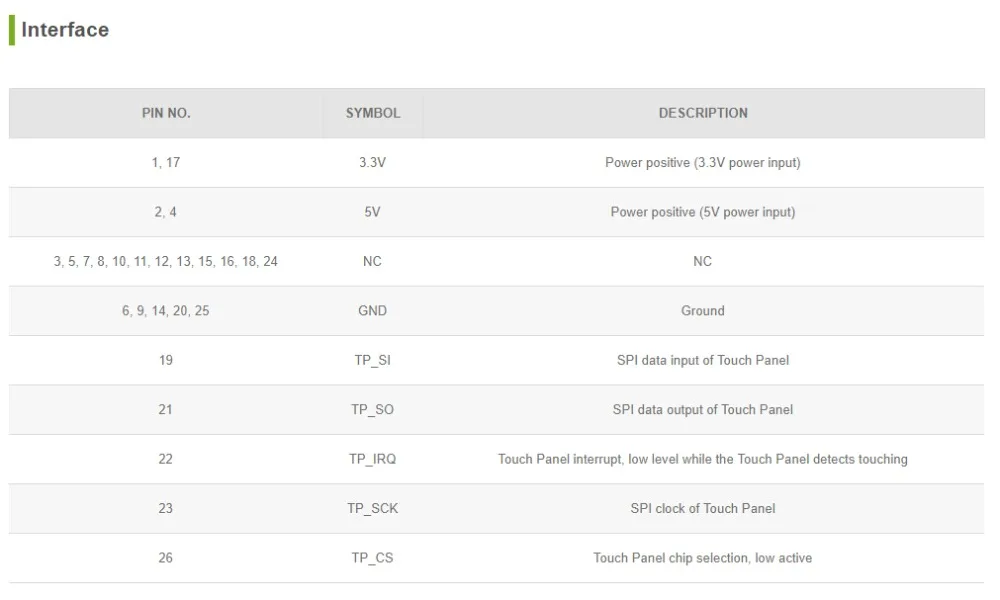Click the long NC pin number list
Viewport: 1000px width, 600px height.
point(166,261)
